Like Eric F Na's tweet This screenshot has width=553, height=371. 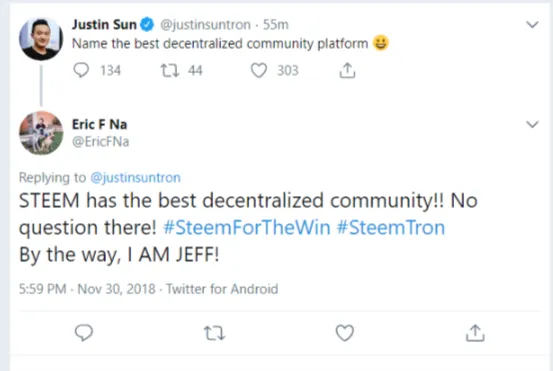coord(345,333)
